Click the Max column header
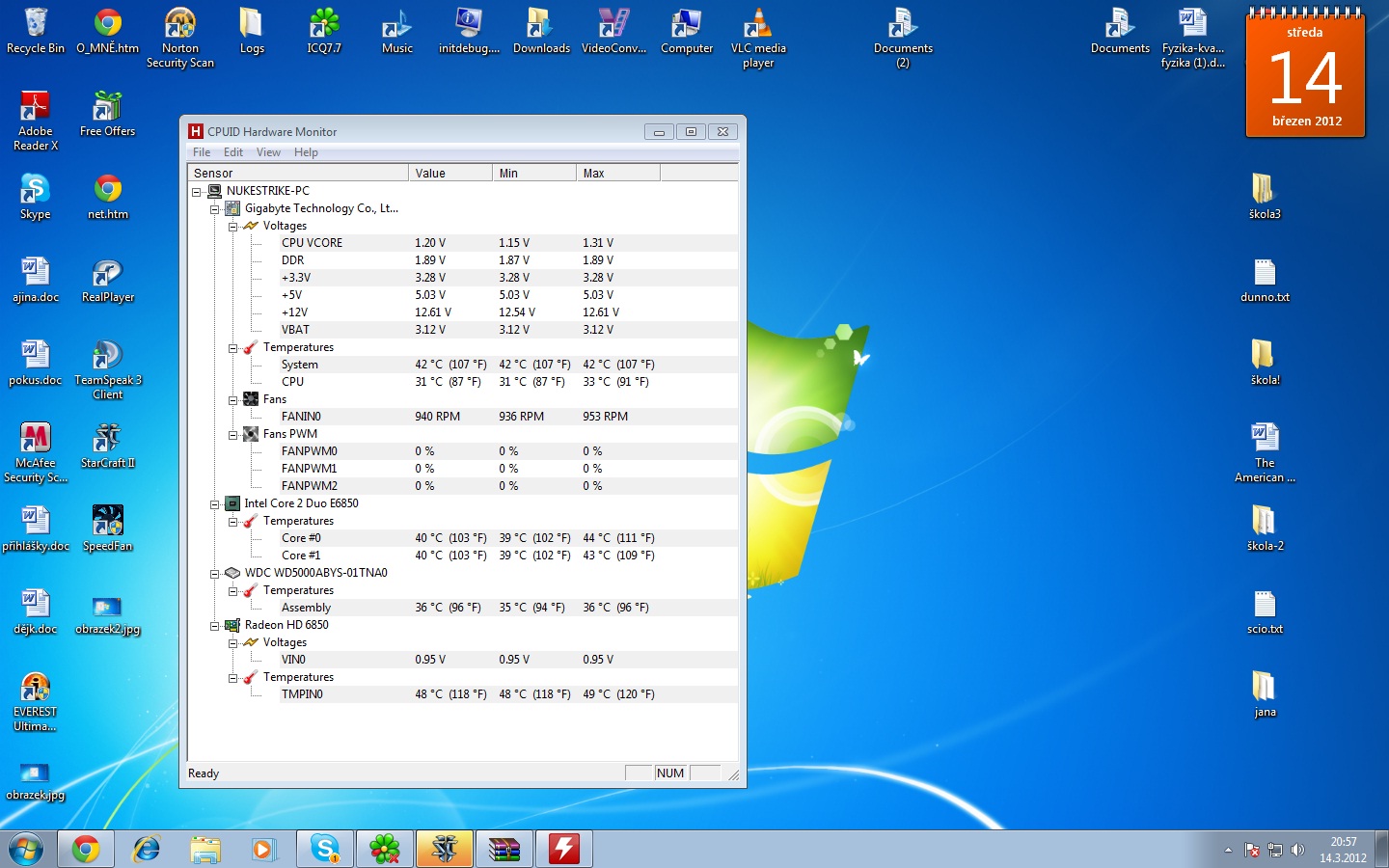 (618, 174)
